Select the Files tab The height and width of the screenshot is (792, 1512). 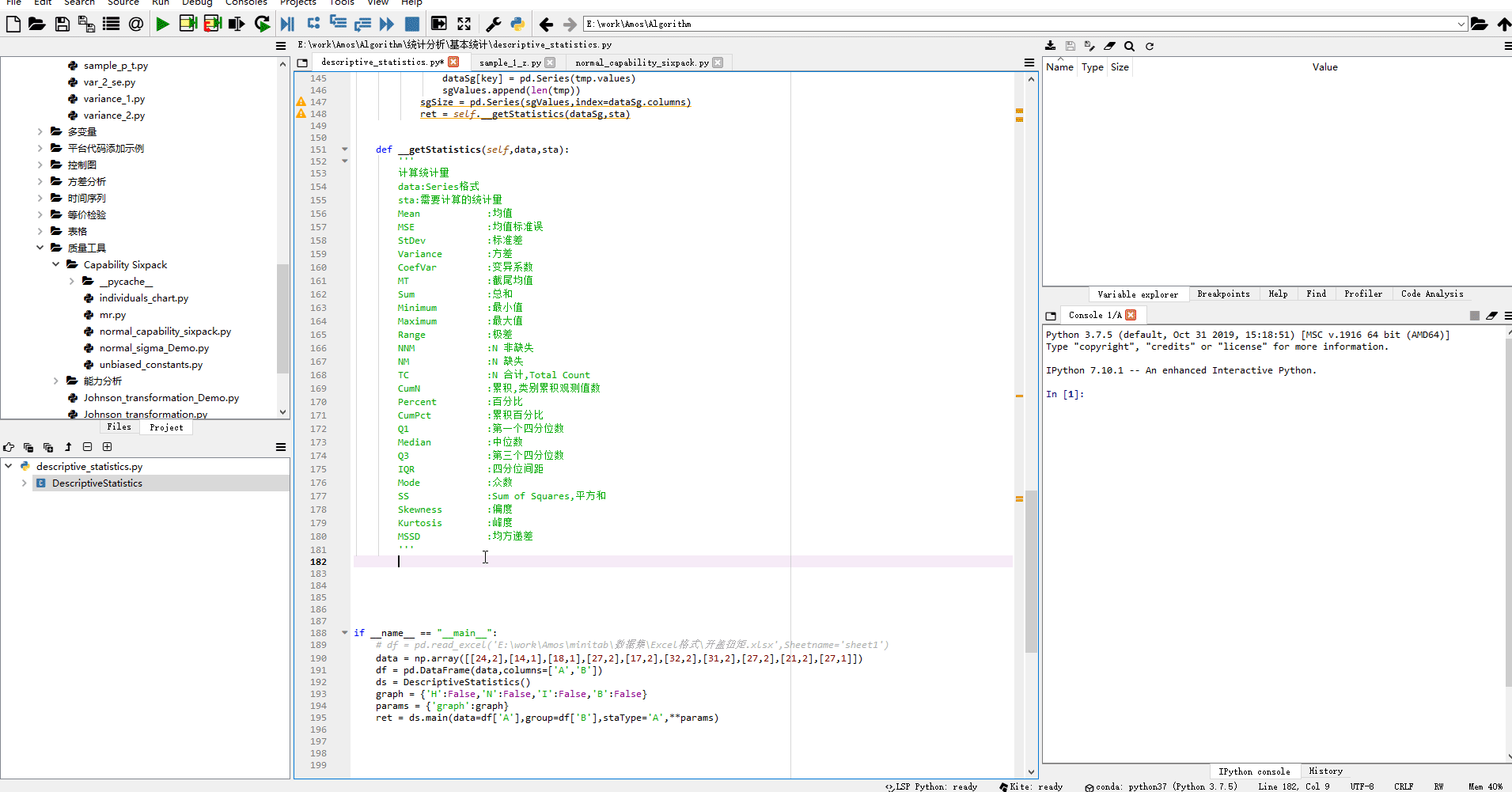click(119, 427)
